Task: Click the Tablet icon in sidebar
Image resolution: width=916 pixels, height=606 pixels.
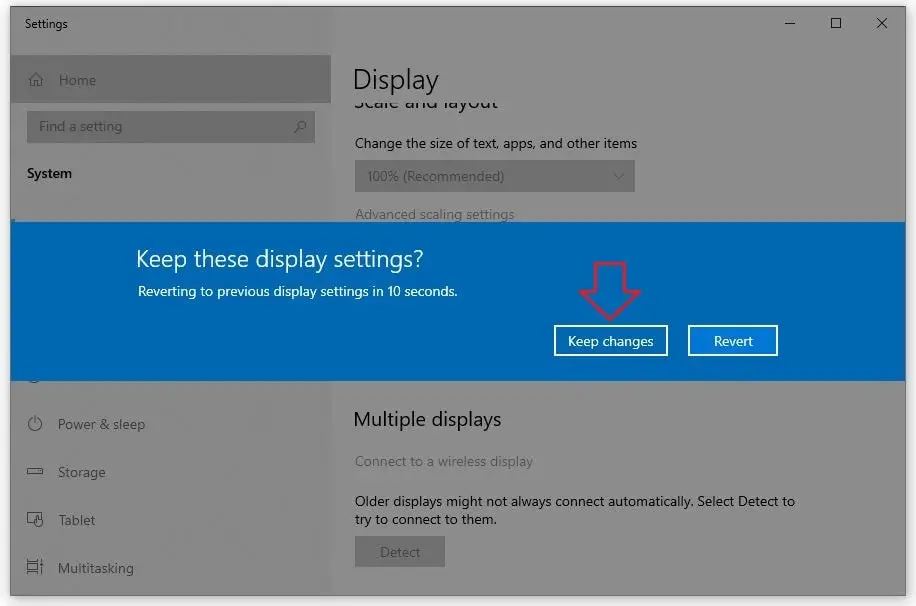Action: click(36, 520)
